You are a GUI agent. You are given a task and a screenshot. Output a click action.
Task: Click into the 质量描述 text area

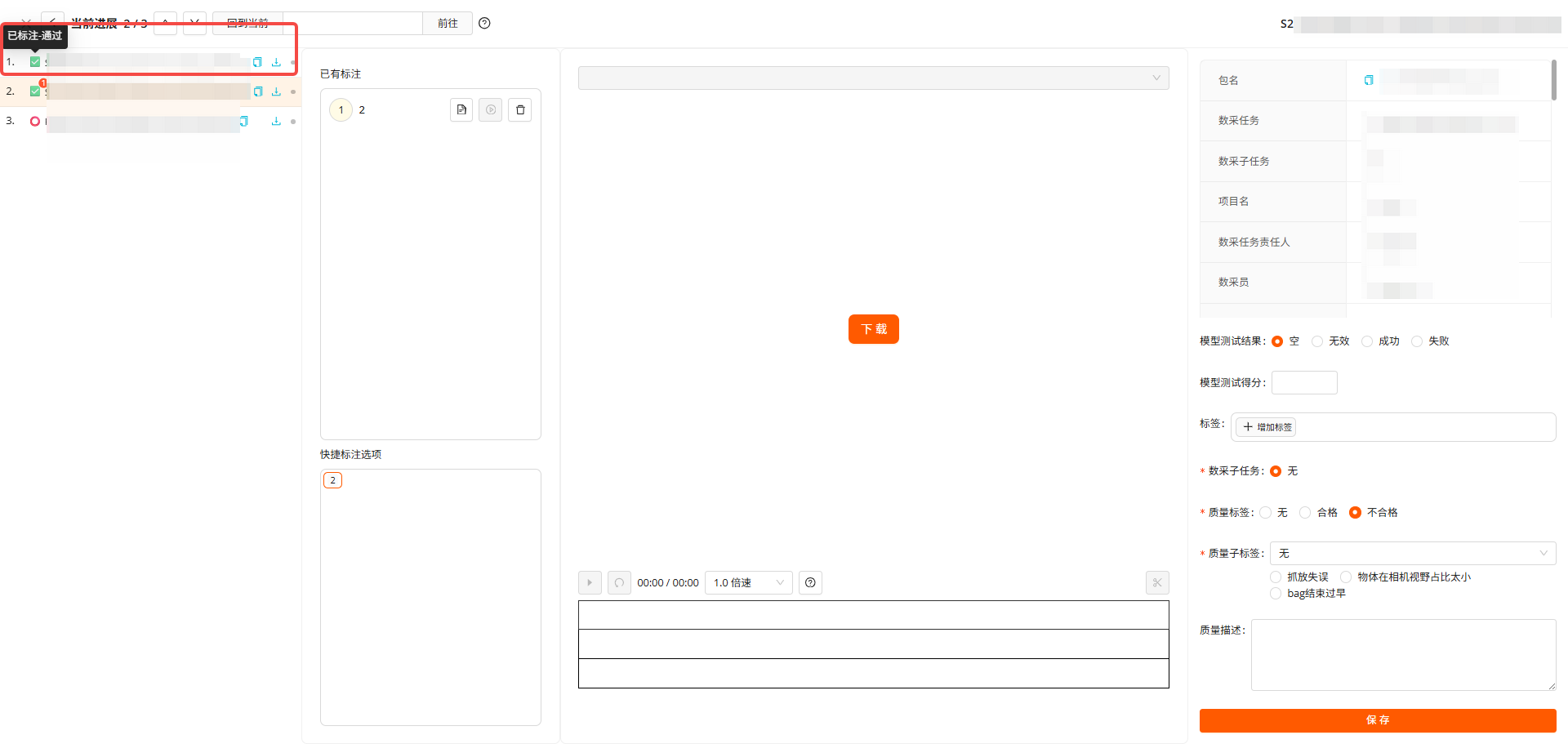coord(1402,655)
